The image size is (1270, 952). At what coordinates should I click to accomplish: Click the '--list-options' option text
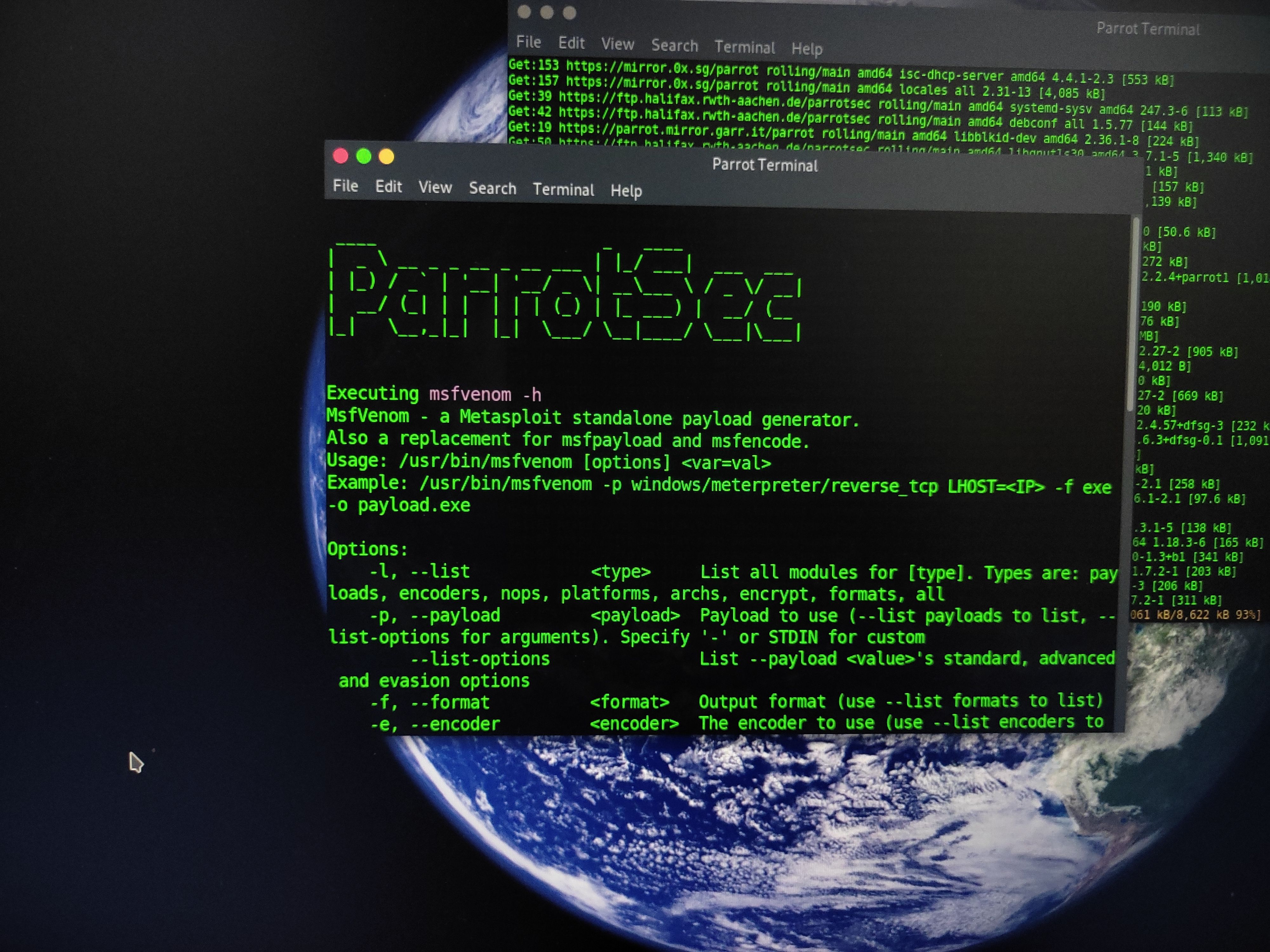tap(480, 659)
